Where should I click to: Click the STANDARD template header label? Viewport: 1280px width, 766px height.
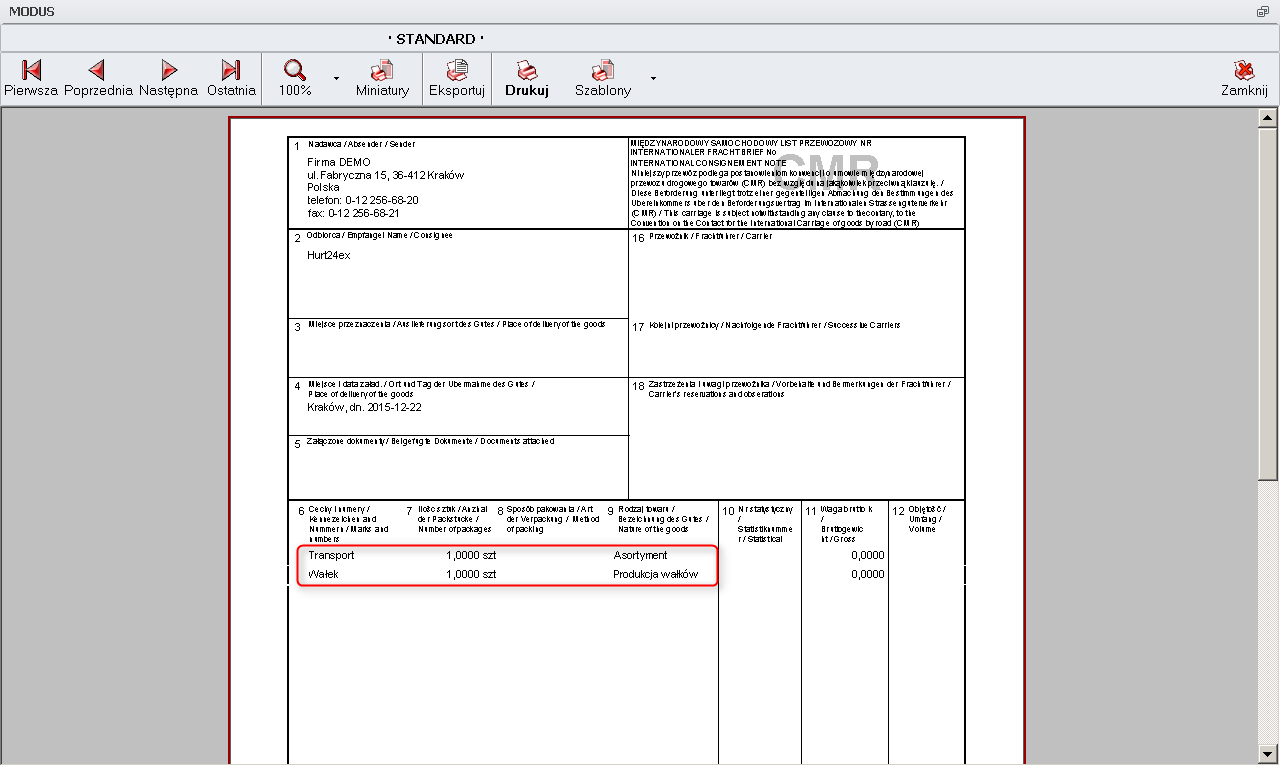tap(436, 39)
